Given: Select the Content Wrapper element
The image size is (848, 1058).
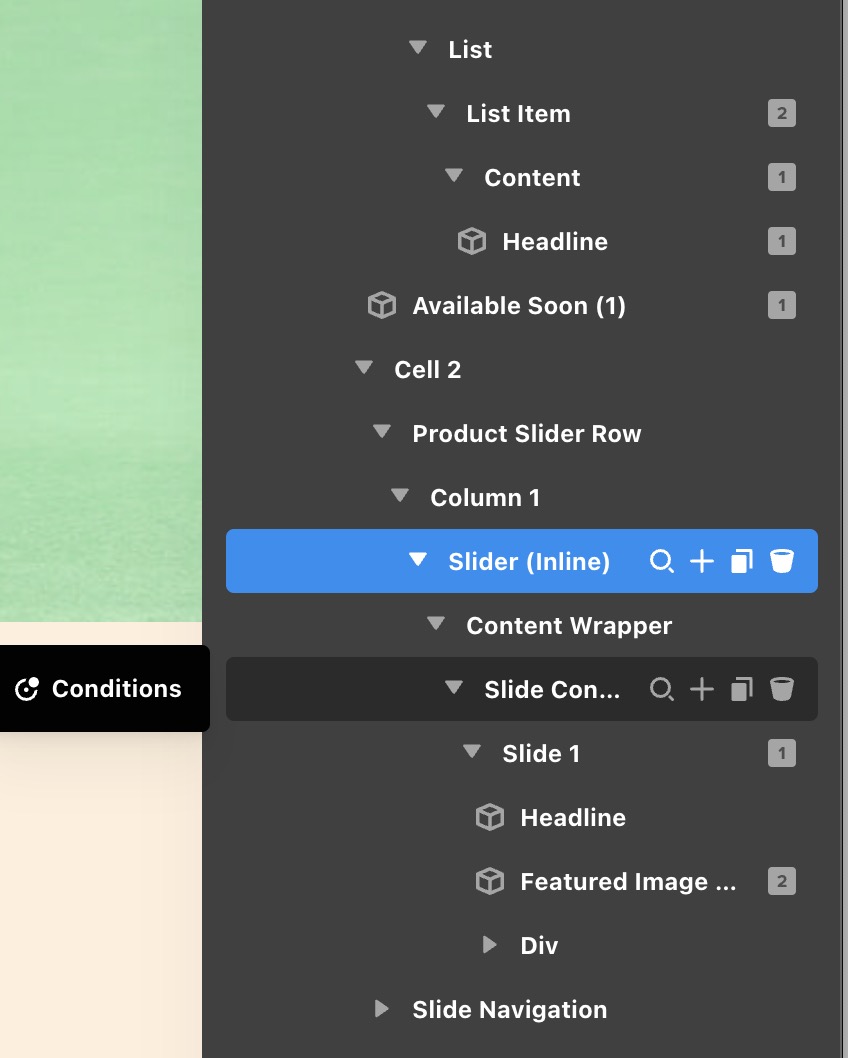Looking at the screenshot, I should (x=568, y=626).
